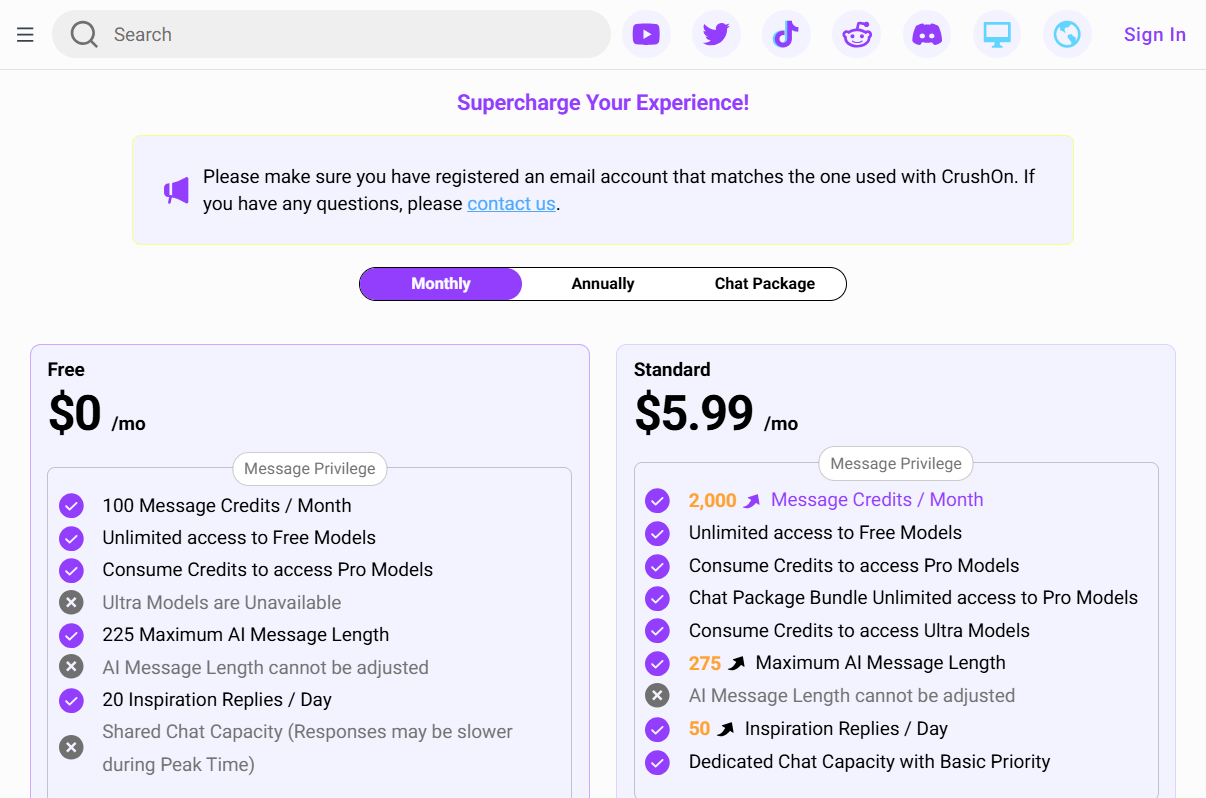
Task: Open the Twitter link icon
Action: (716, 35)
